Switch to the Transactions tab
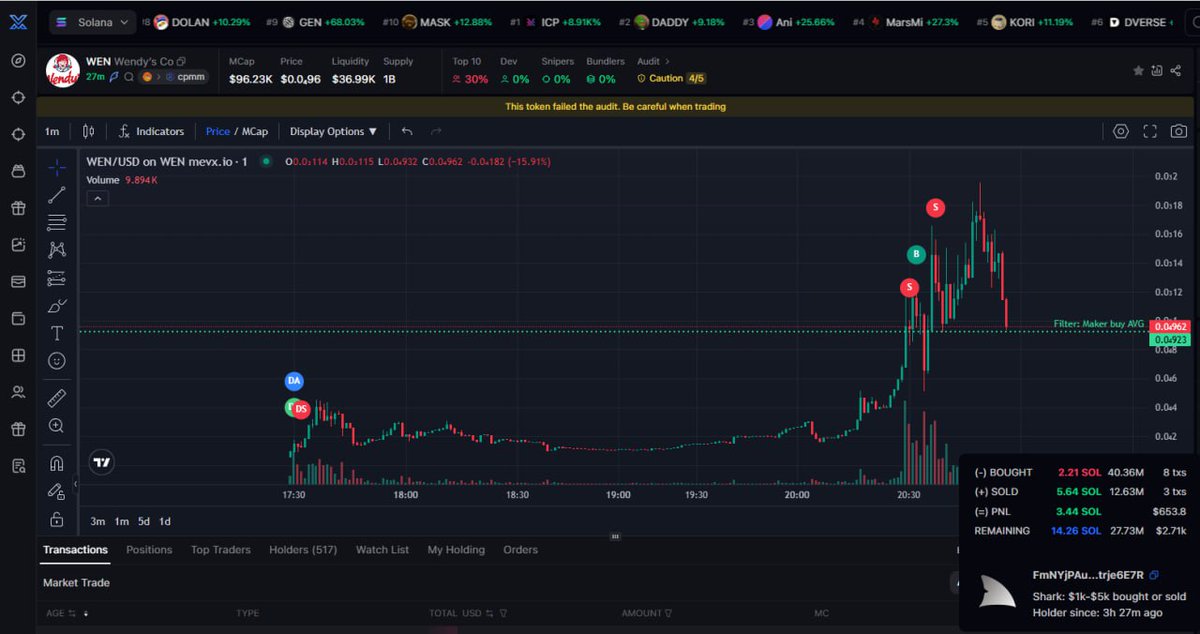The image size is (1200, 634). pos(75,549)
